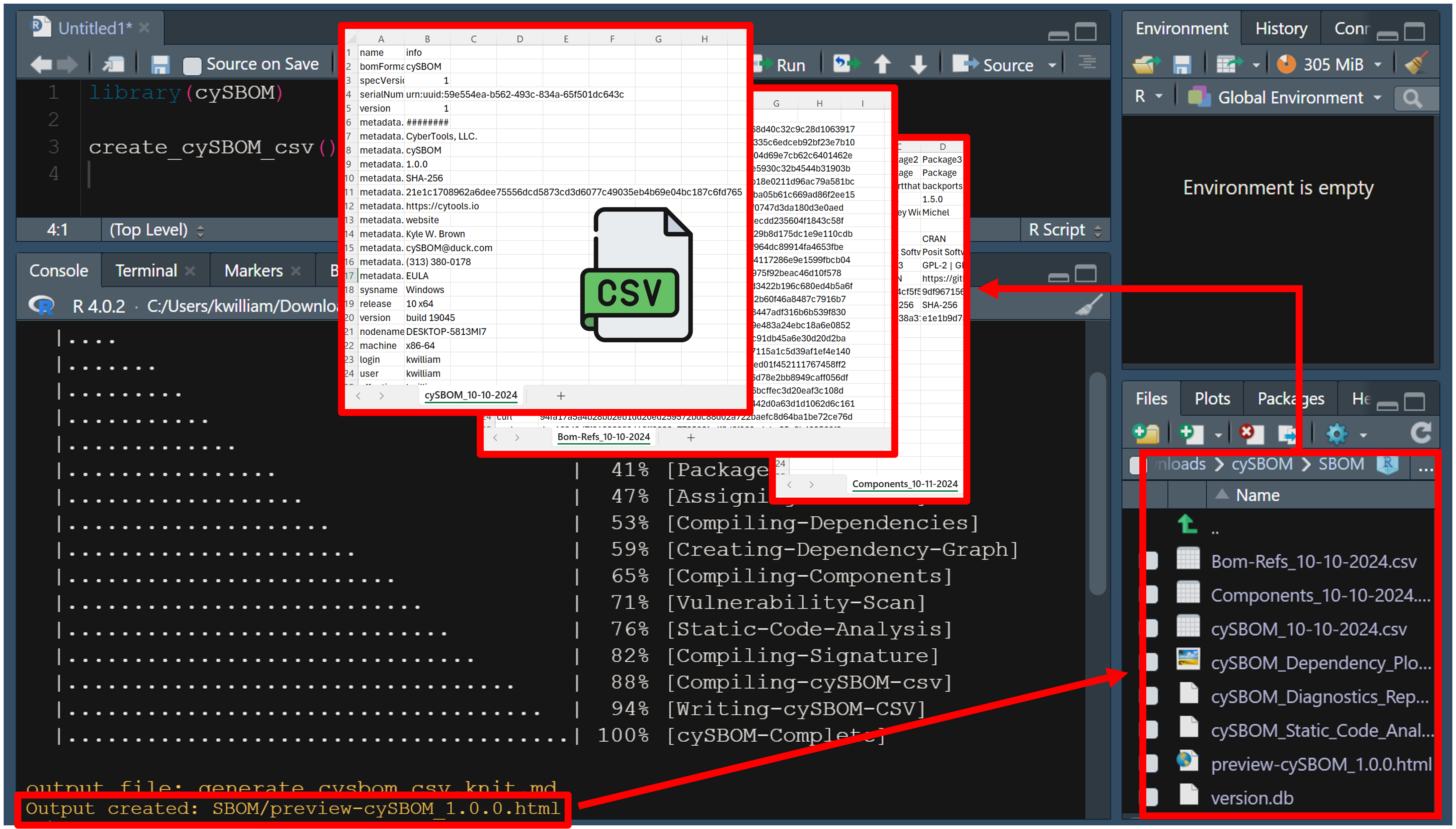Close the Terminal tab
Image resolution: width=1456 pixels, height=829 pixels.
point(190,271)
